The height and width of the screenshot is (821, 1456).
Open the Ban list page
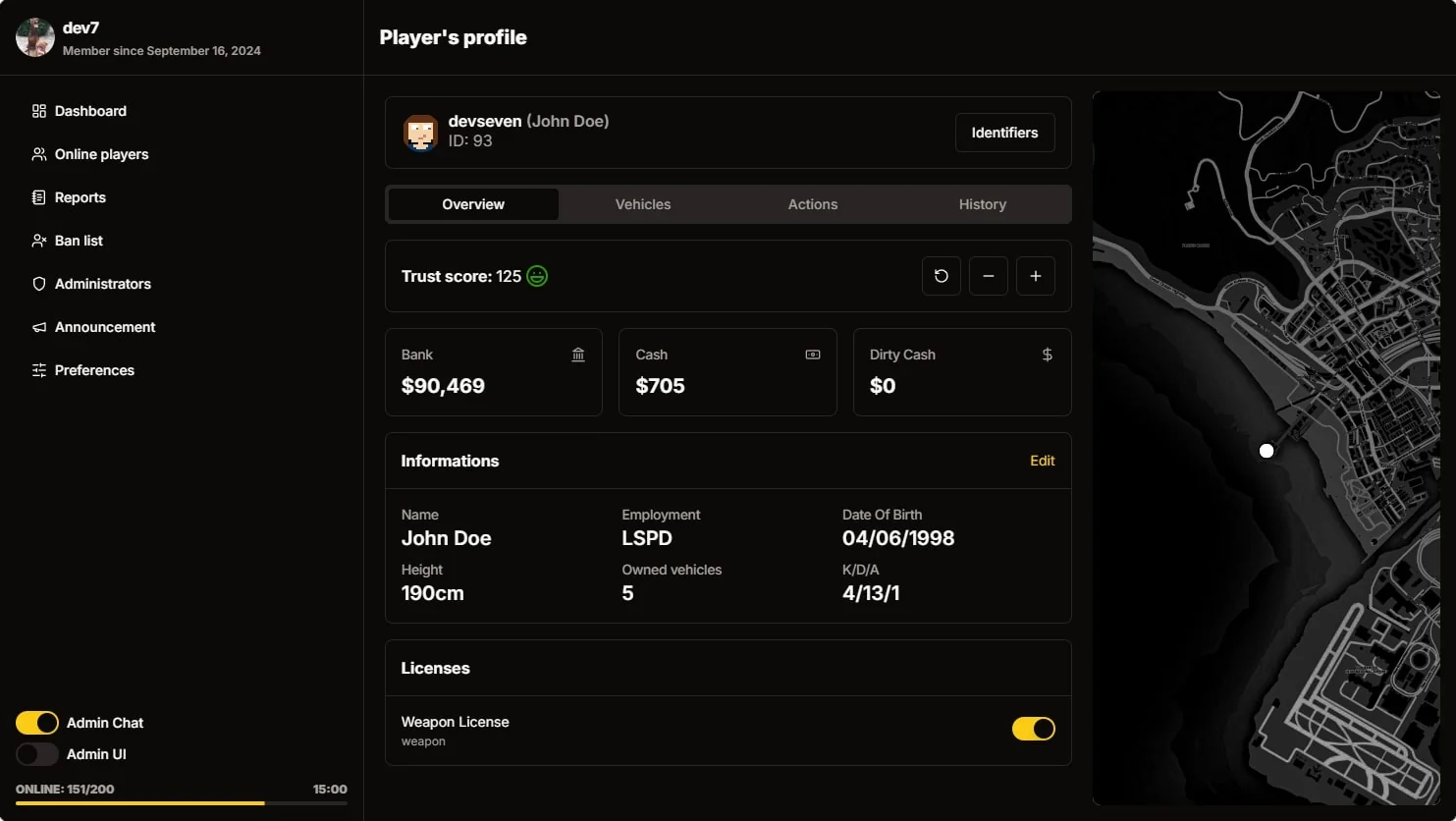(39, 241)
